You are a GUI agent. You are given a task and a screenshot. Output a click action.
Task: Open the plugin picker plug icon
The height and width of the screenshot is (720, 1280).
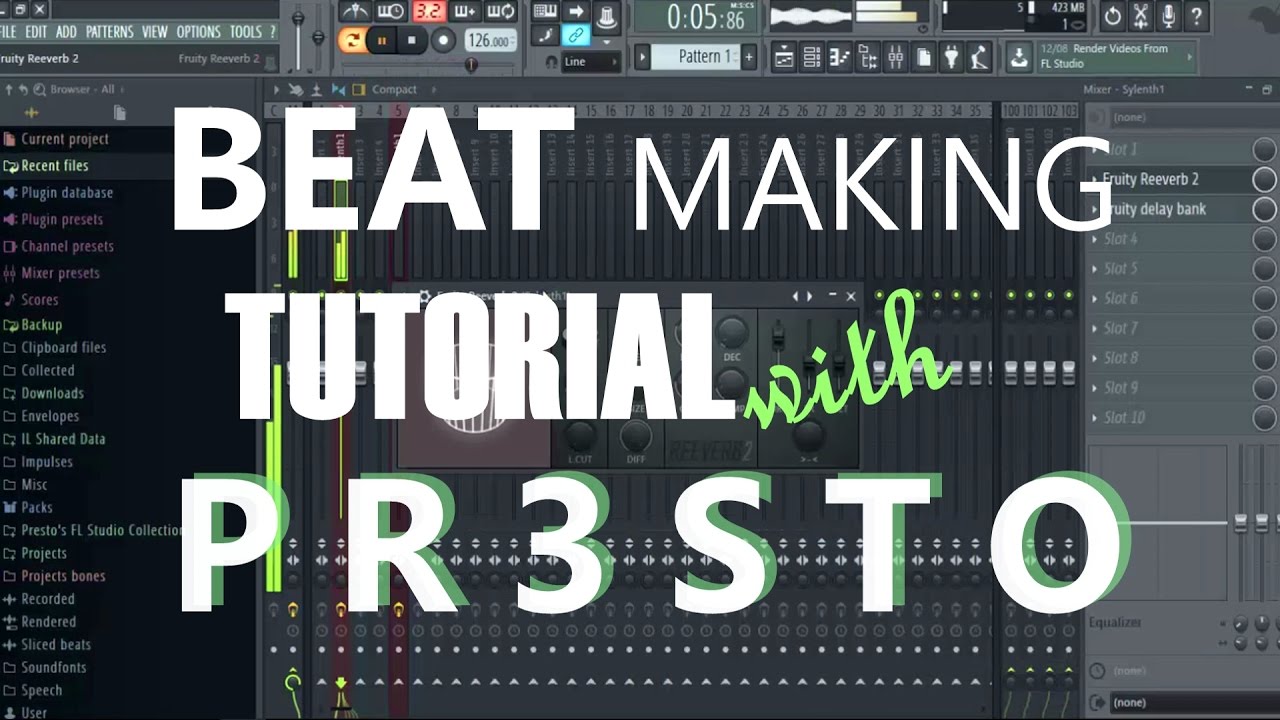952,57
